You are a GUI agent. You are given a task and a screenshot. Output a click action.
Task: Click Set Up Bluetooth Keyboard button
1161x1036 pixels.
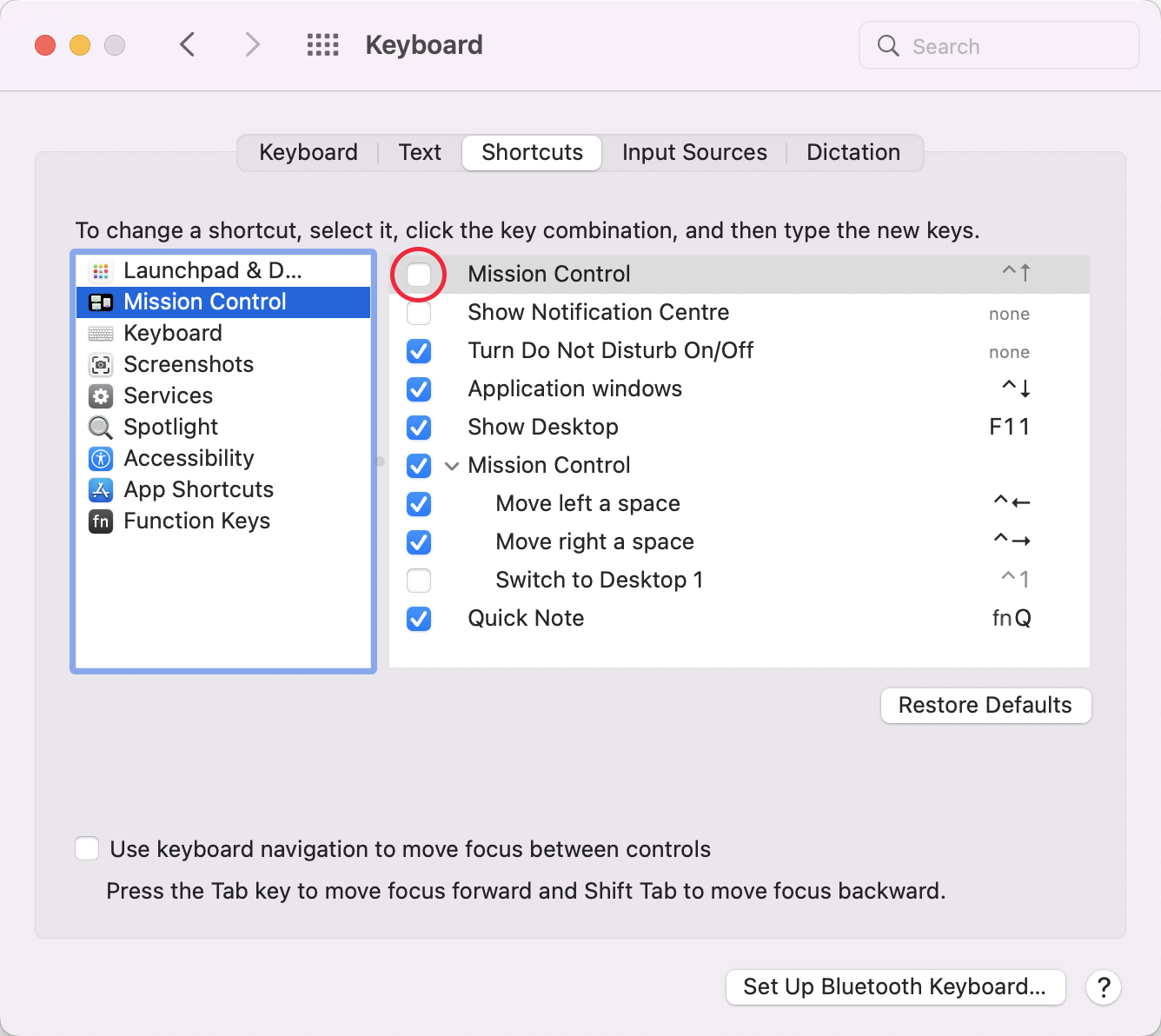[x=895, y=987]
